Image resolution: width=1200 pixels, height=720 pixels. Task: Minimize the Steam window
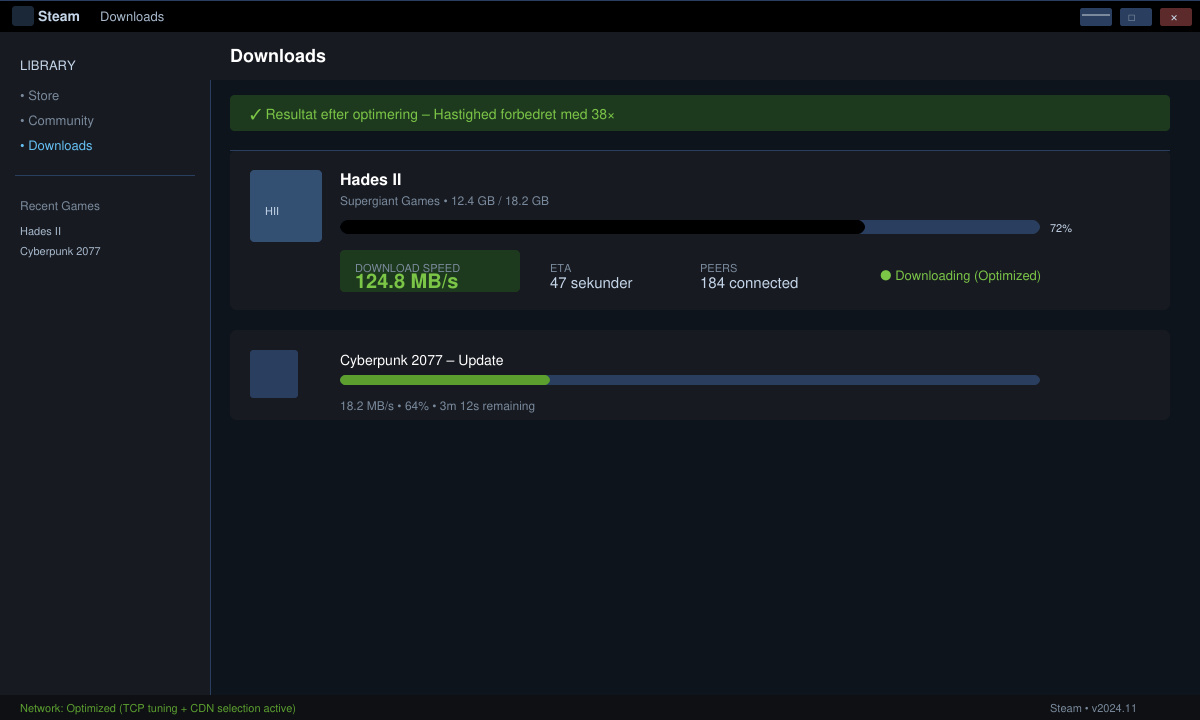coord(1096,17)
